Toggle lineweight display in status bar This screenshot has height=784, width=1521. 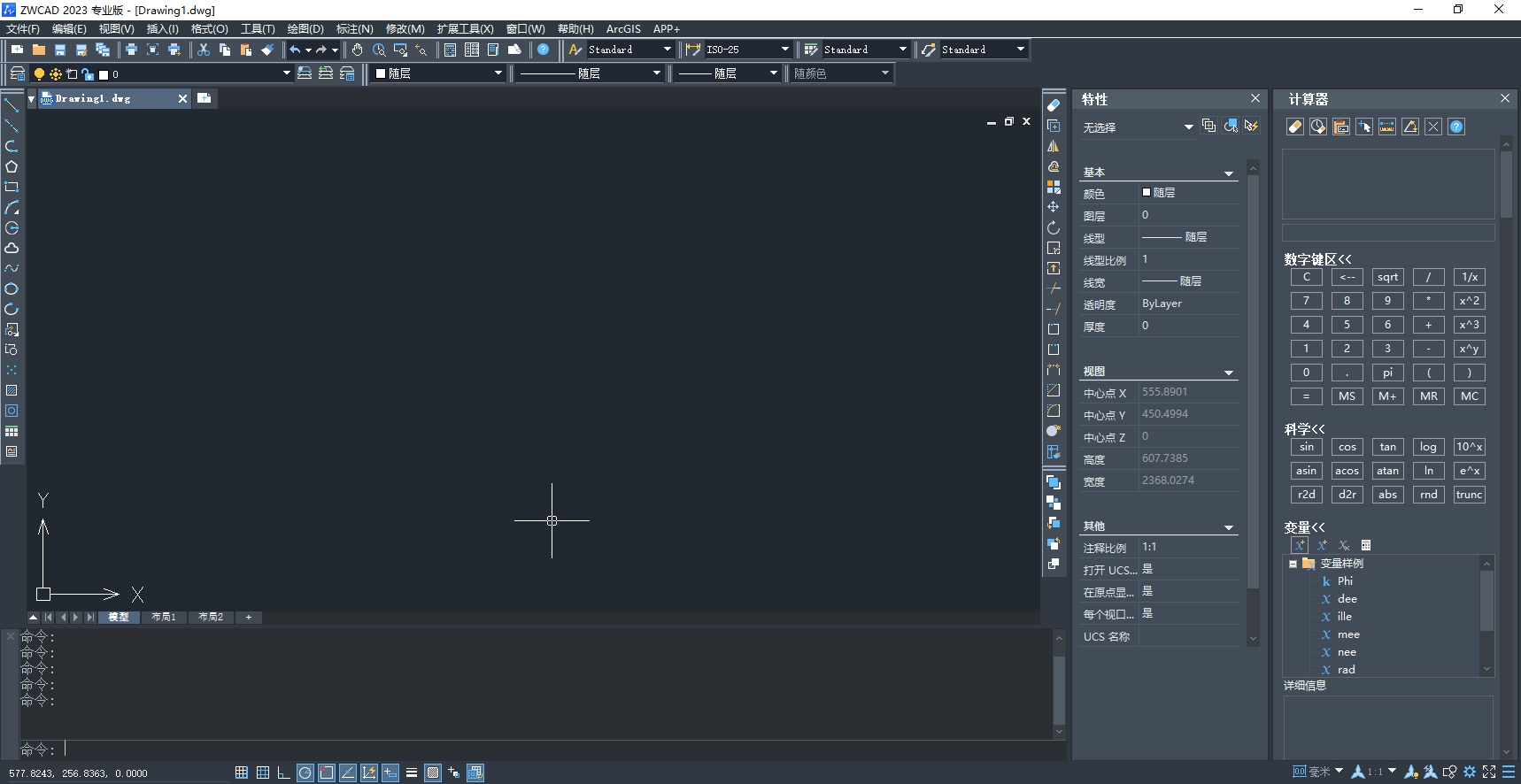pyautogui.click(x=412, y=772)
